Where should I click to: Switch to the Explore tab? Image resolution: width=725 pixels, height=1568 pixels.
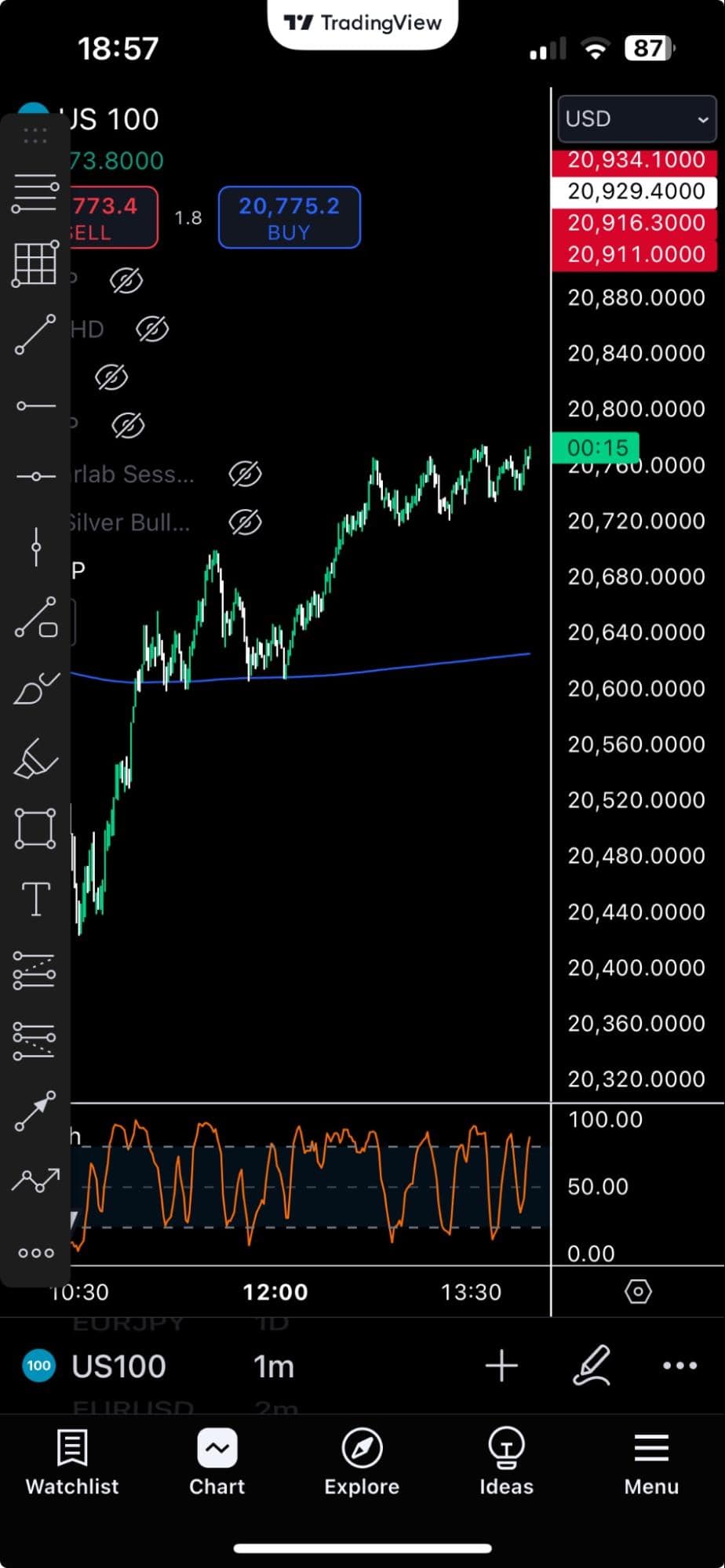click(x=362, y=1462)
